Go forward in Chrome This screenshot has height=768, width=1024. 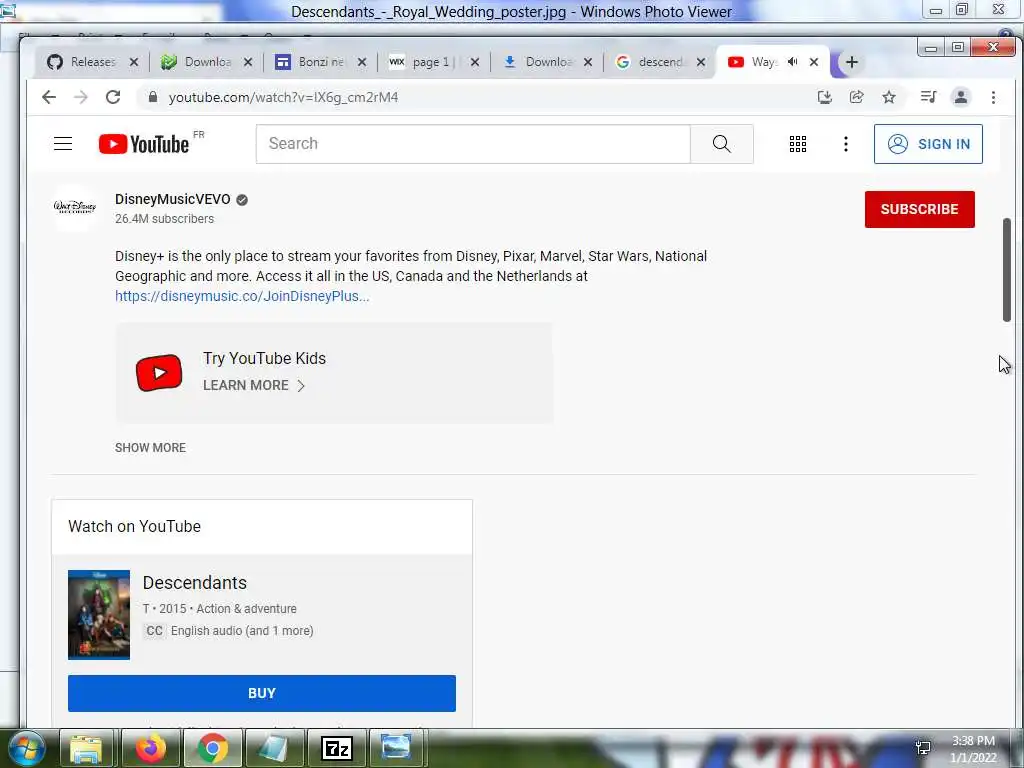pyautogui.click(x=81, y=97)
